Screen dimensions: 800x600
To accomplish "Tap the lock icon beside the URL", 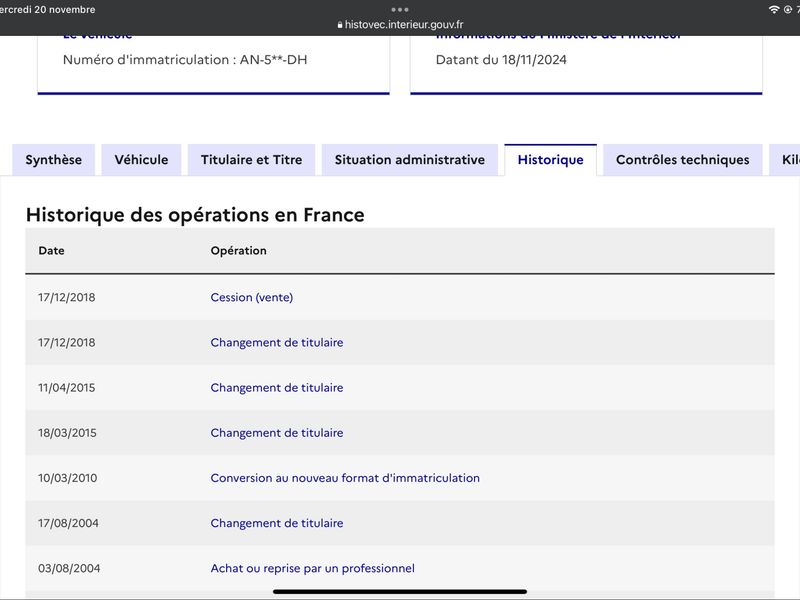I will click(x=340, y=24).
